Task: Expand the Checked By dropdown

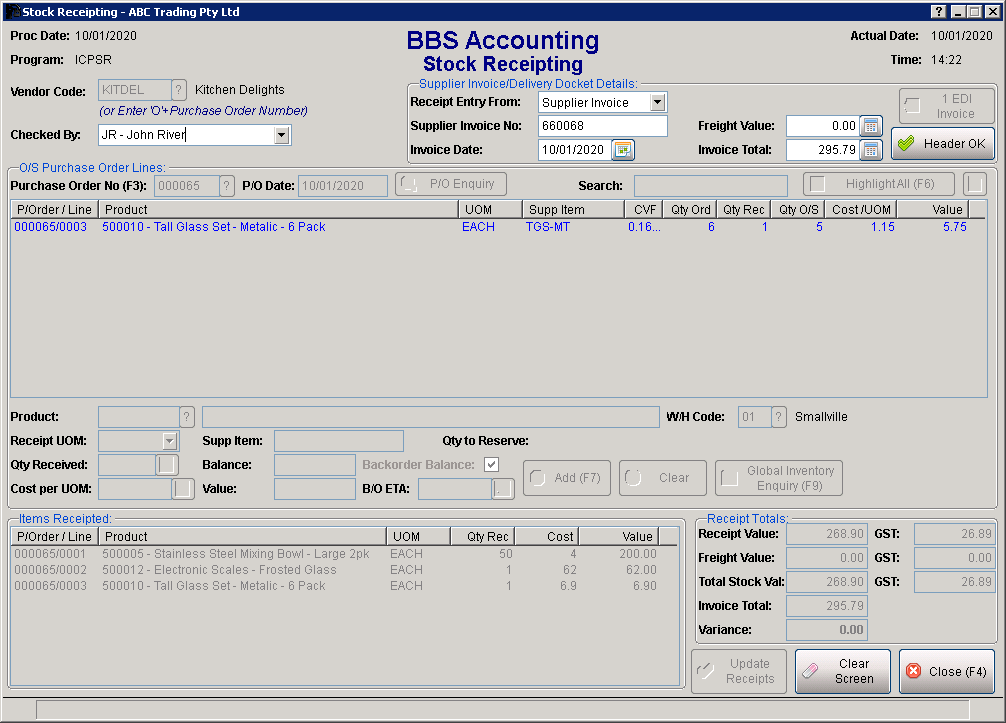Action: click(281, 135)
